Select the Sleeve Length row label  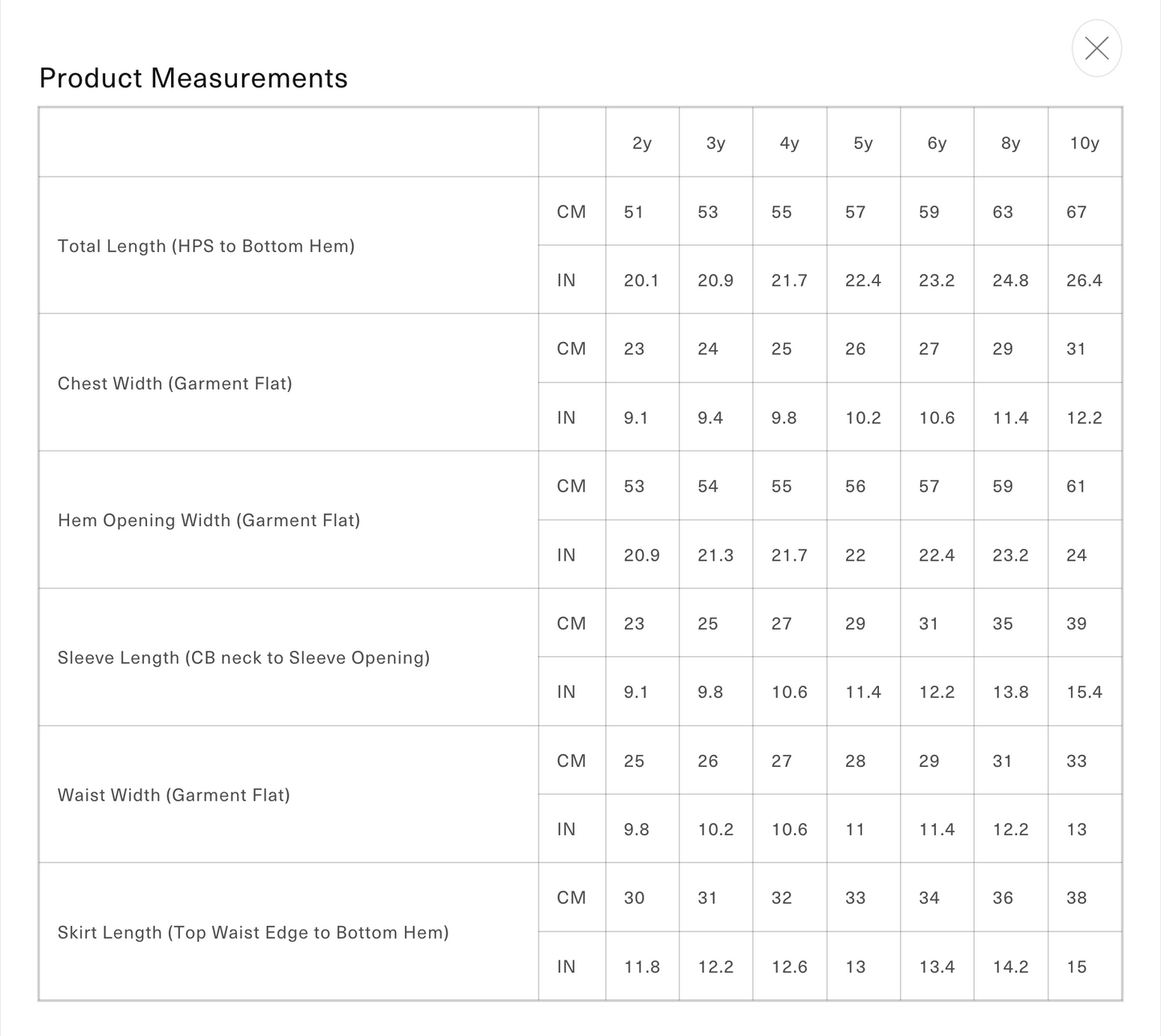[243, 658]
